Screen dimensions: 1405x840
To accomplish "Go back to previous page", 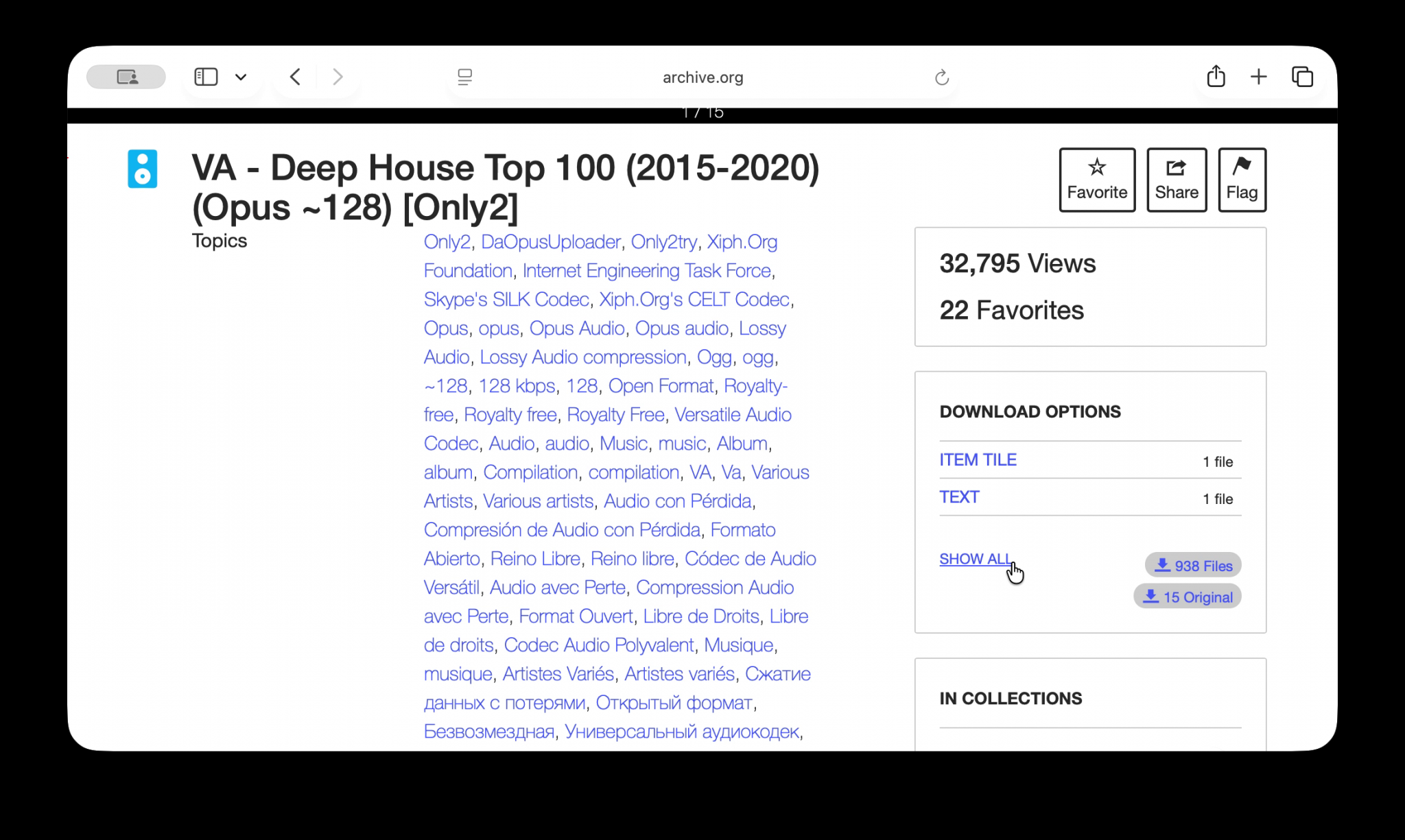I will 296,77.
